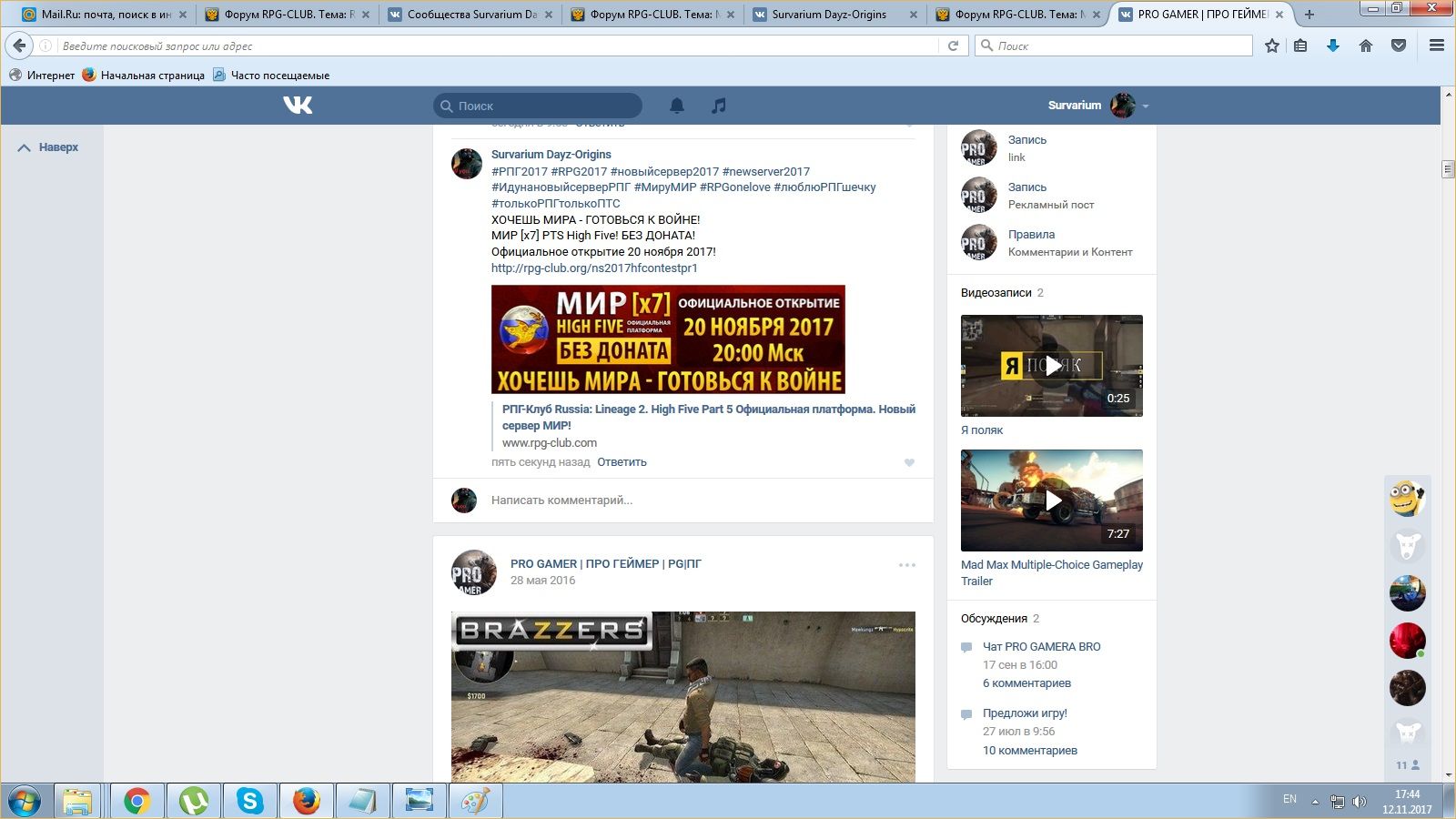Click Предложи игру! discussion icon
1456x819 pixels.
966,714
